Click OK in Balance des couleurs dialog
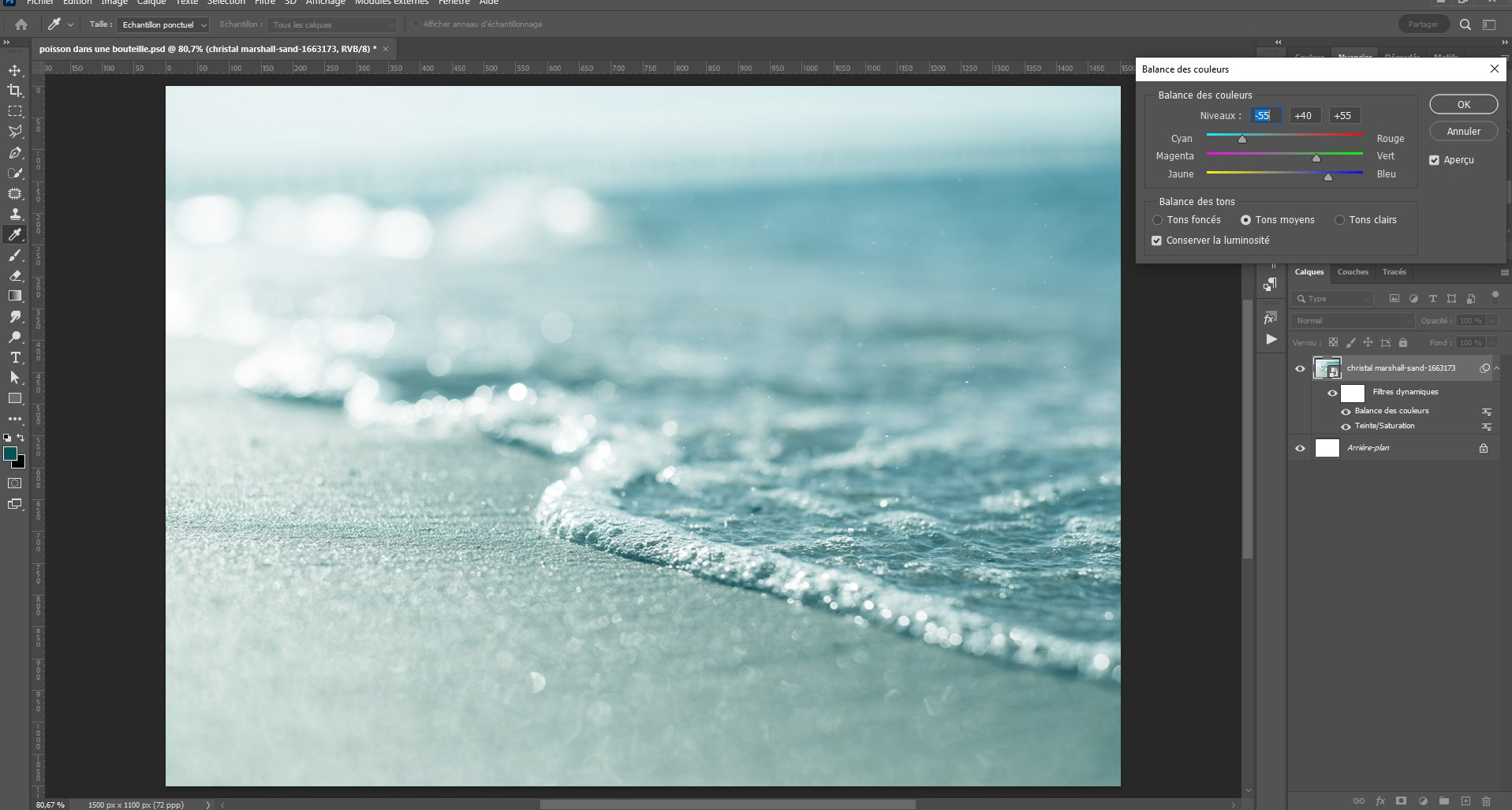1512x810 pixels. click(1463, 105)
